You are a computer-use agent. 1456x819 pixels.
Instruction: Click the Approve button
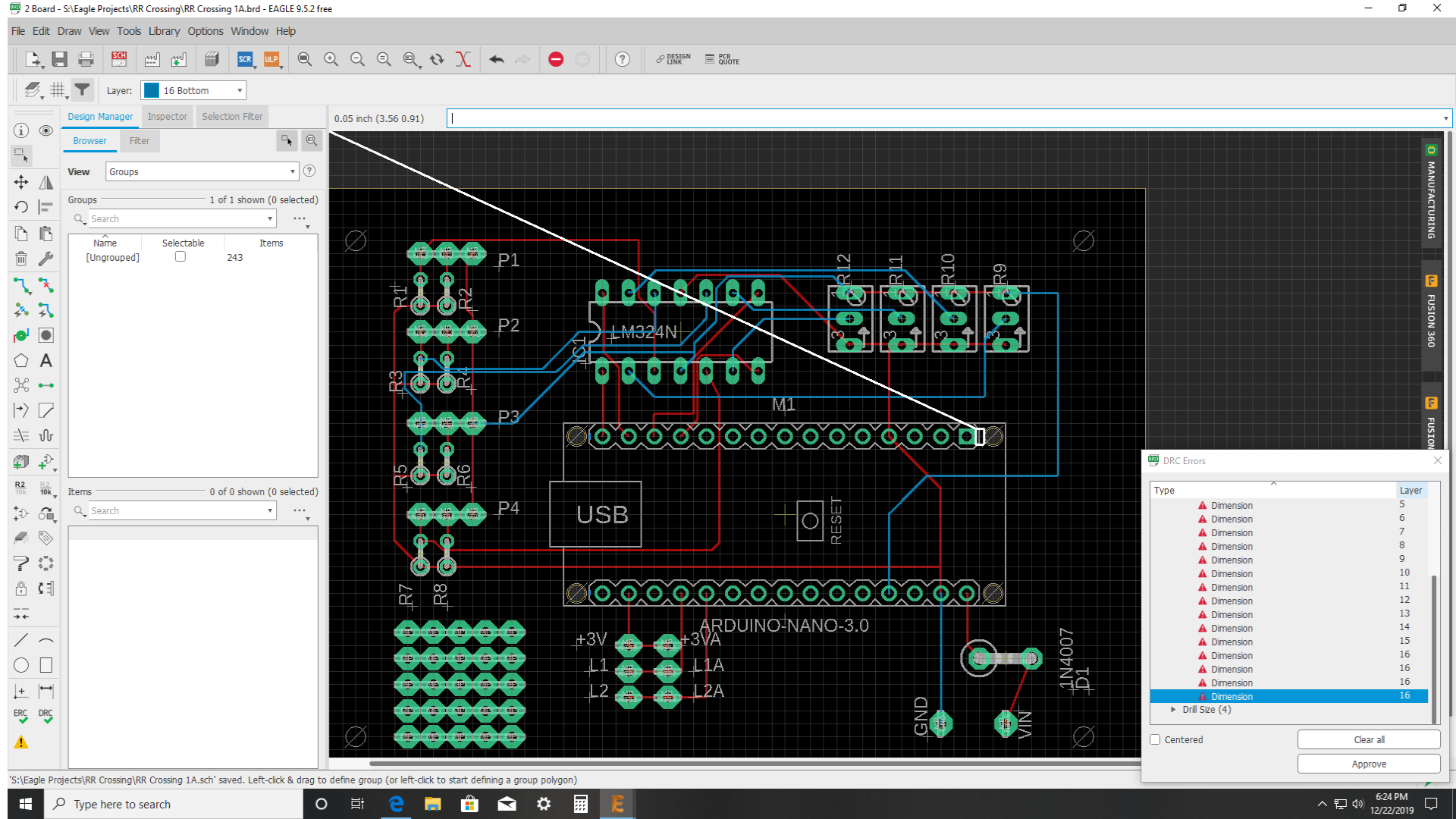pos(1368,764)
